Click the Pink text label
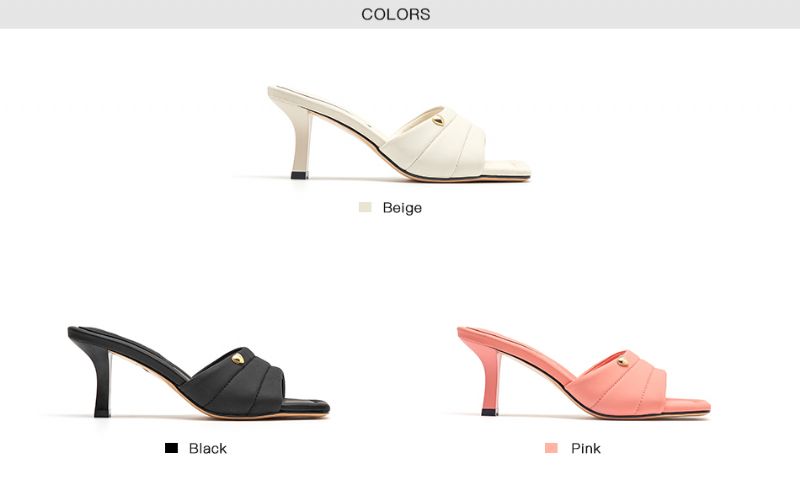 click(x=586, y=448)
